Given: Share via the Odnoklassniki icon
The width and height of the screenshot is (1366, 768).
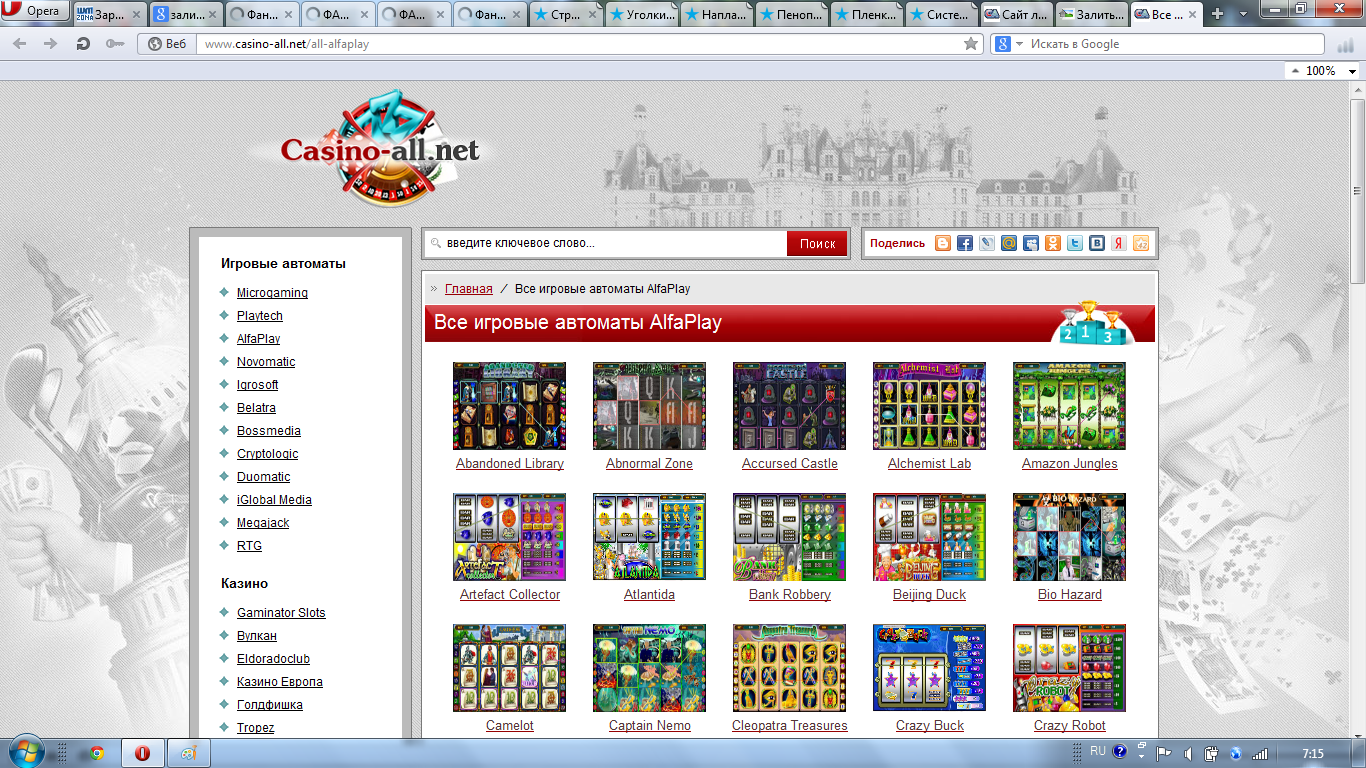Looking at the screenshot, I should [x=1053, y=243].
